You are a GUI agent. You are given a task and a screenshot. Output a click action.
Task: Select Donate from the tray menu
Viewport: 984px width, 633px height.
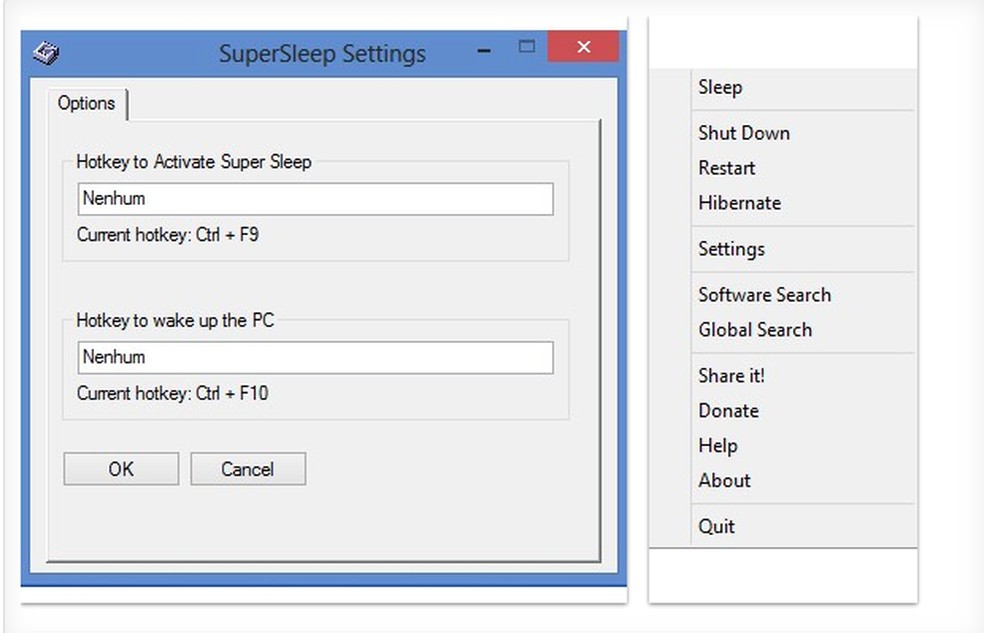[x=728, y=411]
